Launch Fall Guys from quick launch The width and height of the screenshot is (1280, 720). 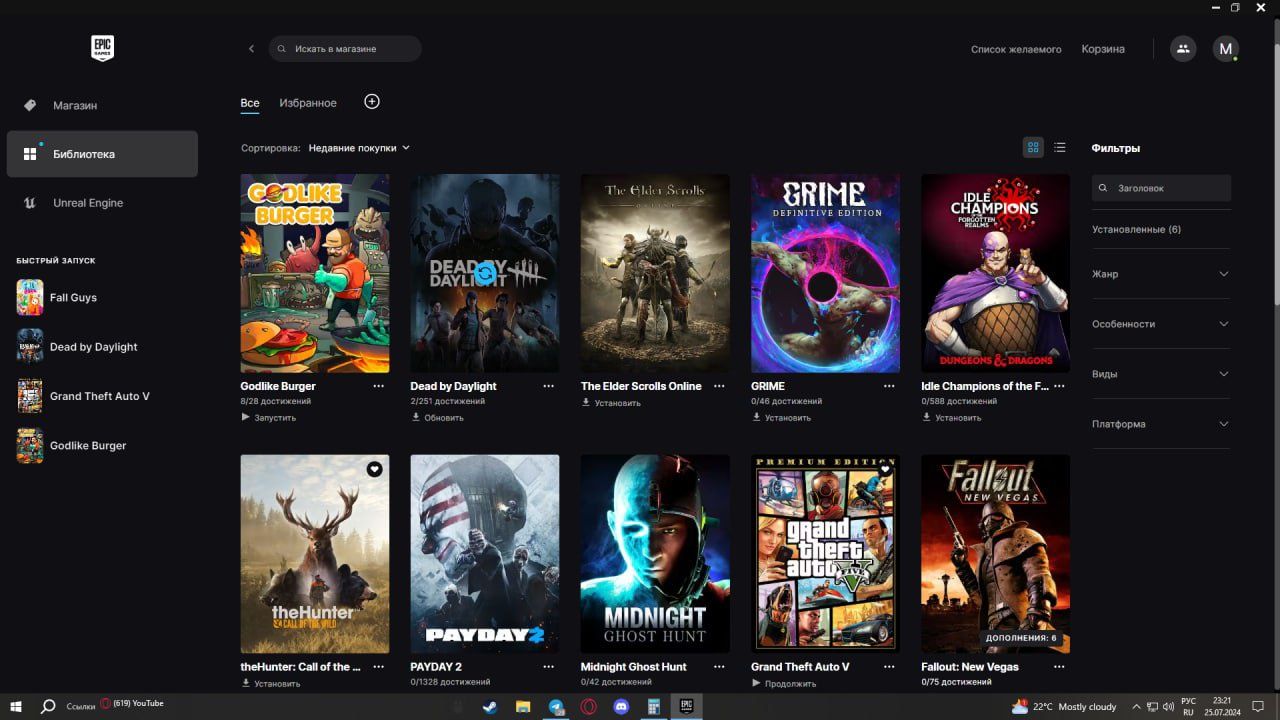[102, 297]
